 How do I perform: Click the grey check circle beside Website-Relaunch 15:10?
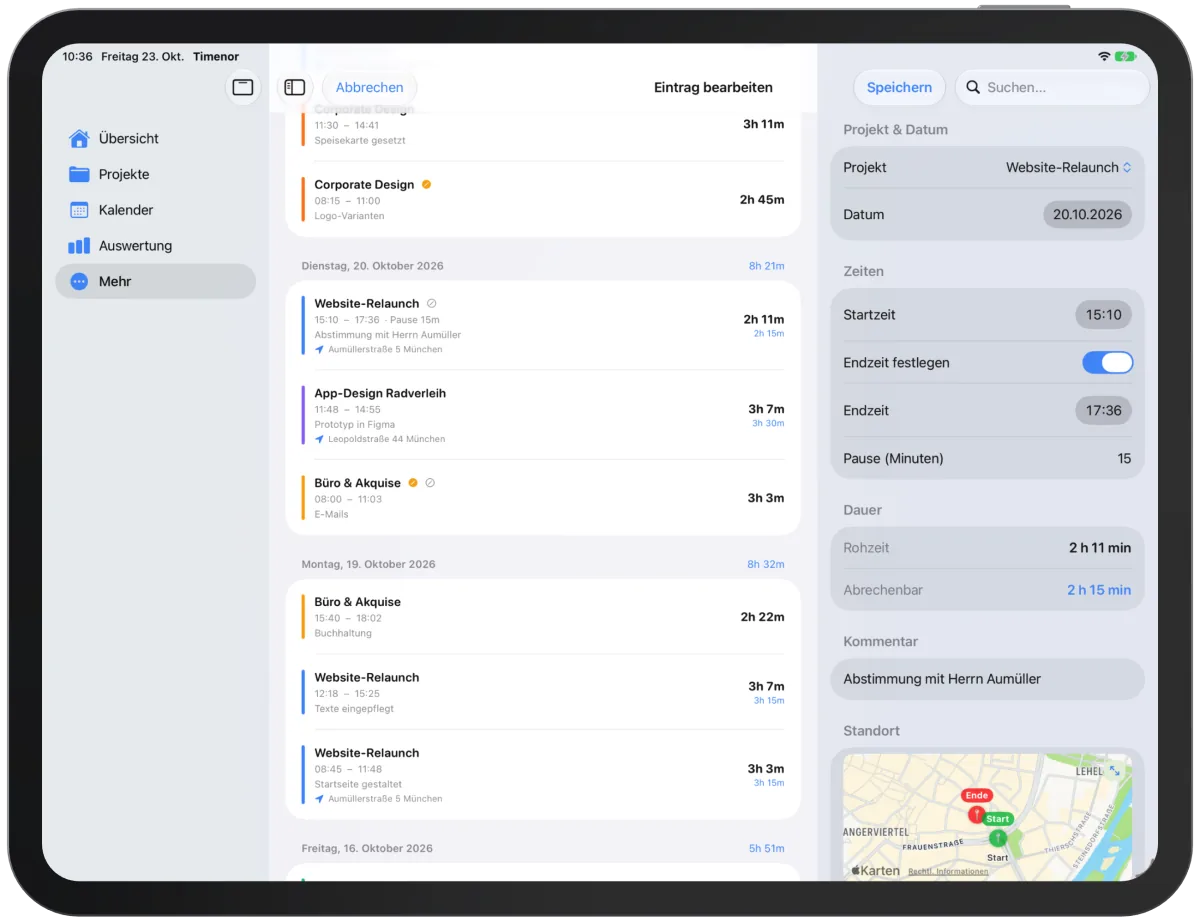click(x=431, y=303)
